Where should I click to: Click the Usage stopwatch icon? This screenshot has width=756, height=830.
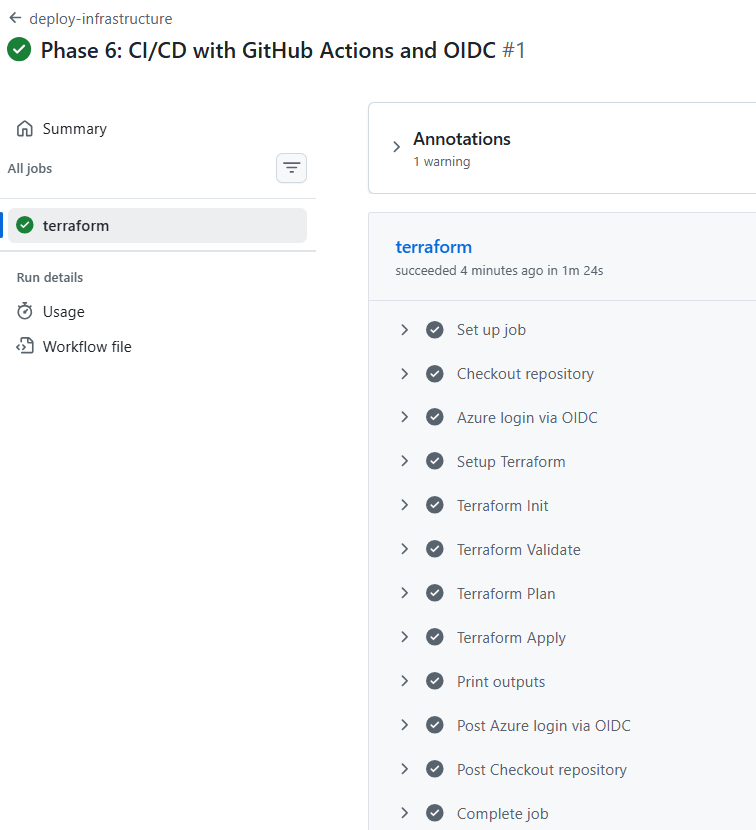tap(23, 311)
